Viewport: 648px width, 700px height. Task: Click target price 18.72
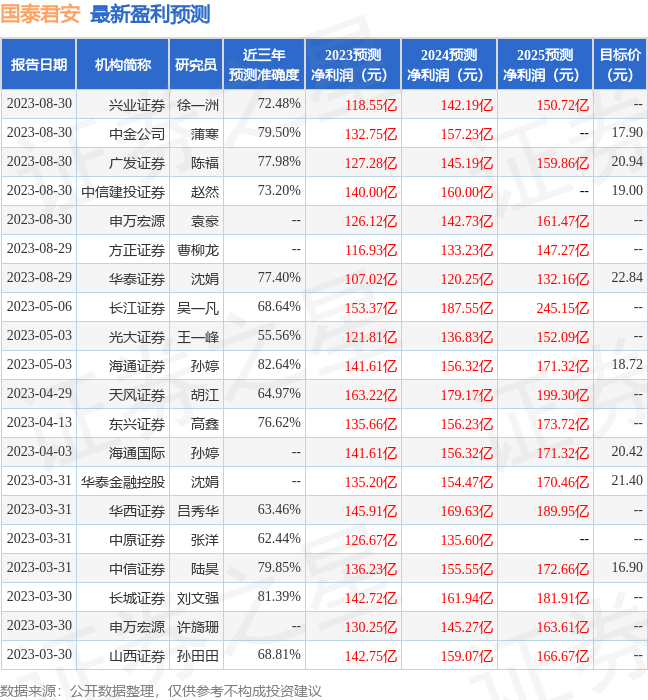coord(627,365)
